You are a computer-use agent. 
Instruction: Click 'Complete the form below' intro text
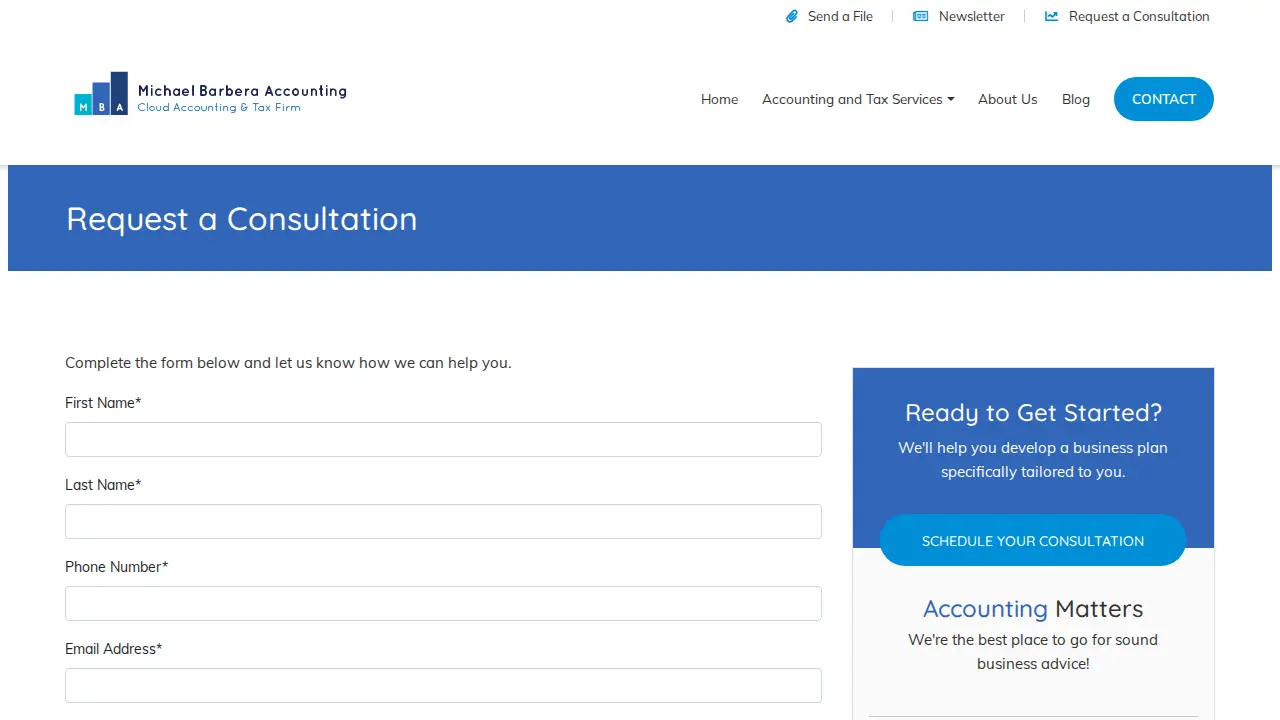[x=288, y=362]
